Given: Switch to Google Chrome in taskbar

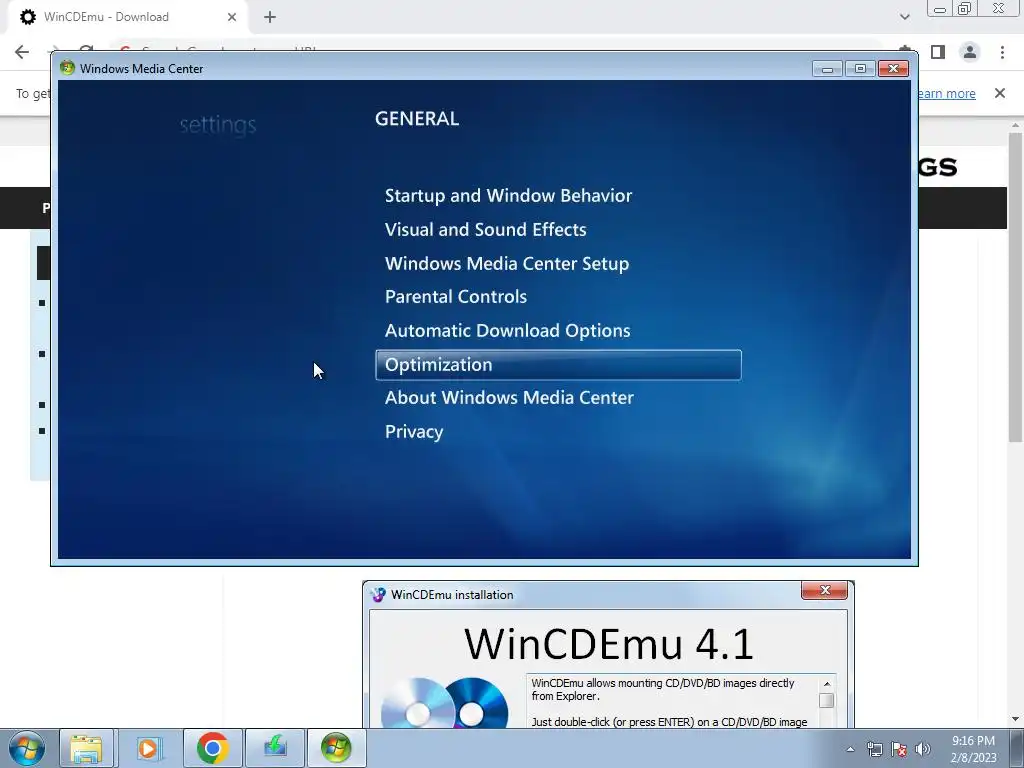Looking at the screenshot, I should click(212, 748).
